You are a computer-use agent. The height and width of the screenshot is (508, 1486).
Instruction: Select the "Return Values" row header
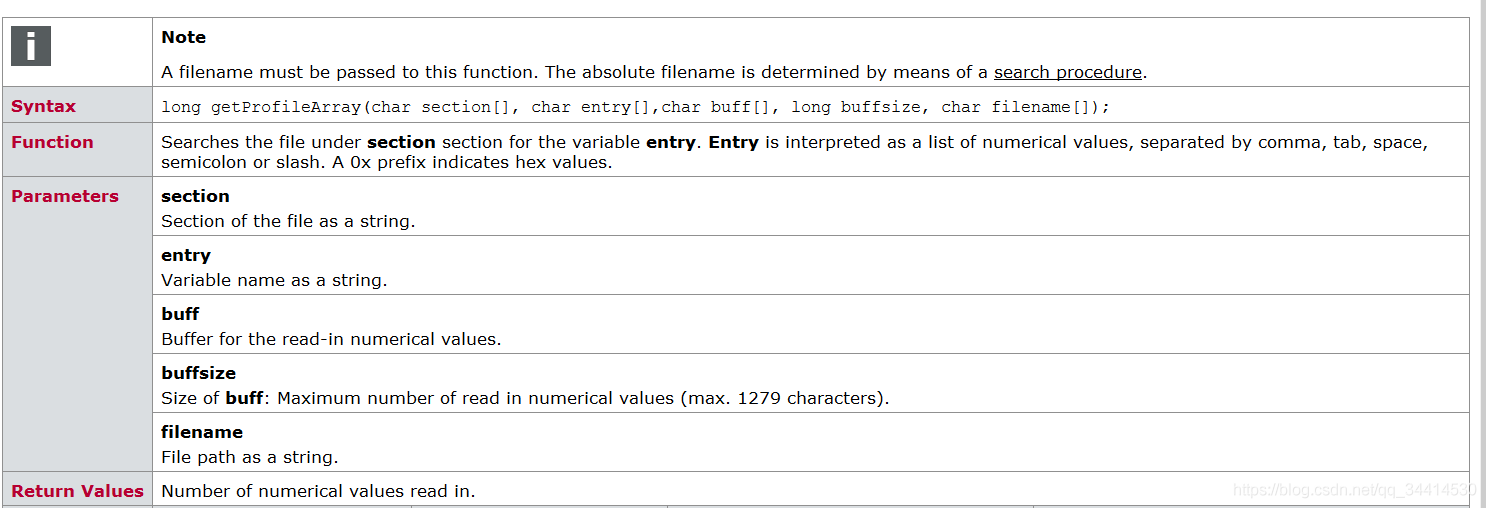(77, 491)
